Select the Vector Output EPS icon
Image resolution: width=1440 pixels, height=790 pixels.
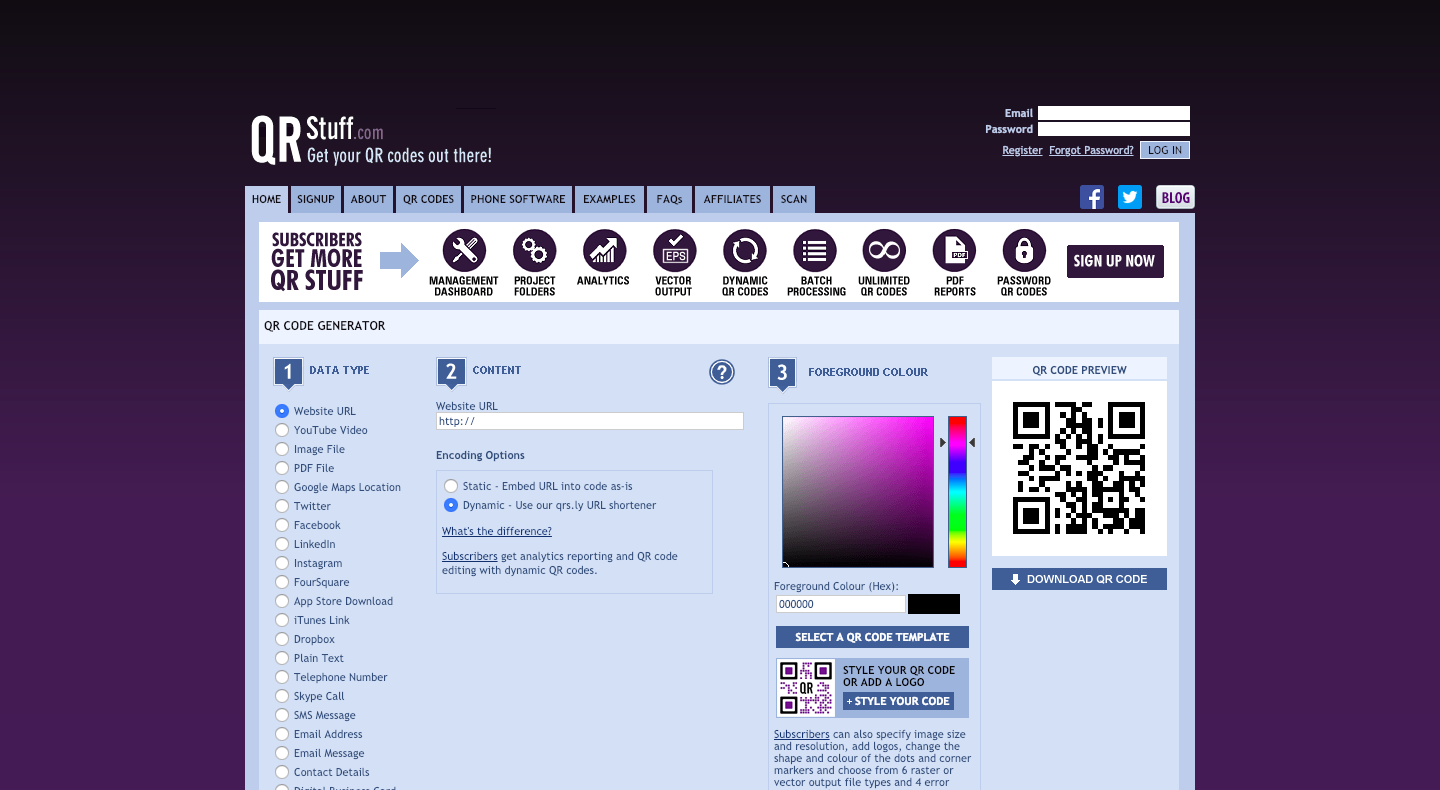[x=674, y=251]
